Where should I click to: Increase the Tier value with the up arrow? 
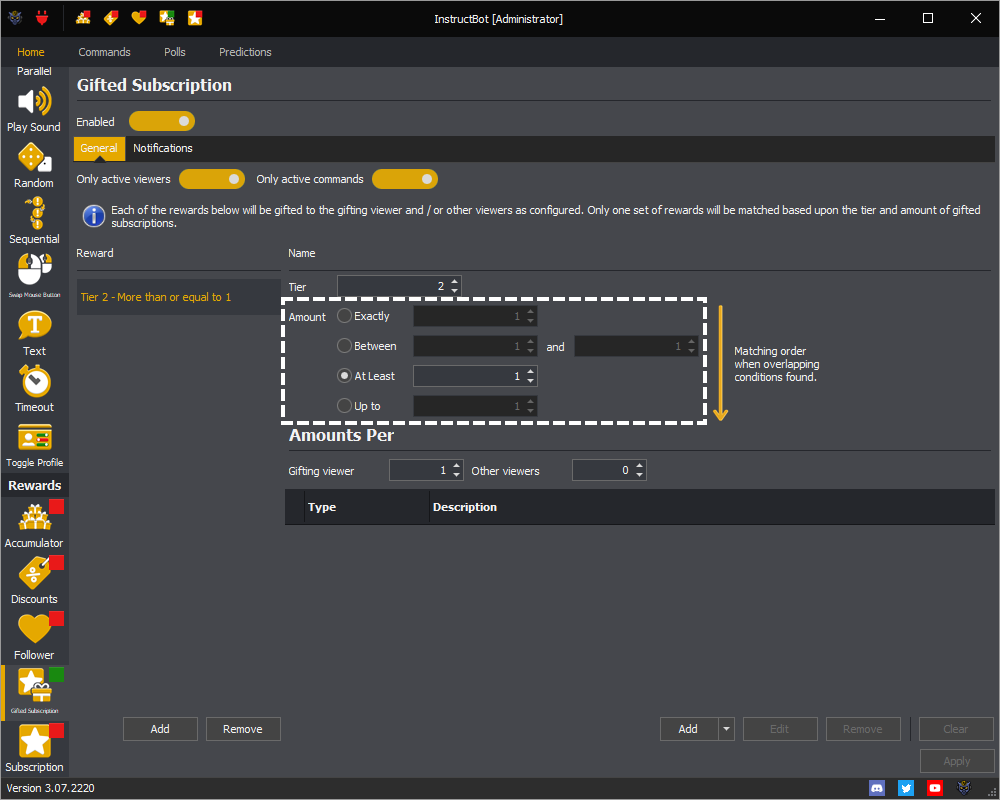coord(455,281)
